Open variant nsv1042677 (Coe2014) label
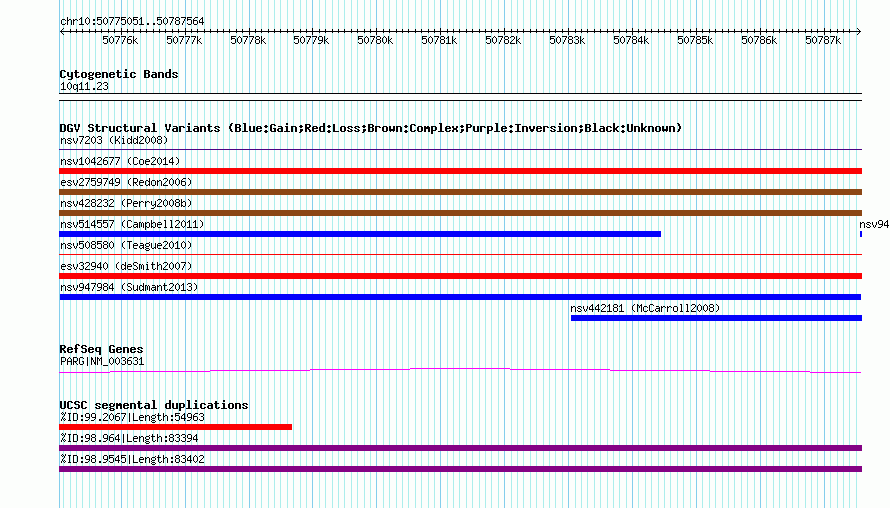 pos(120,161)
